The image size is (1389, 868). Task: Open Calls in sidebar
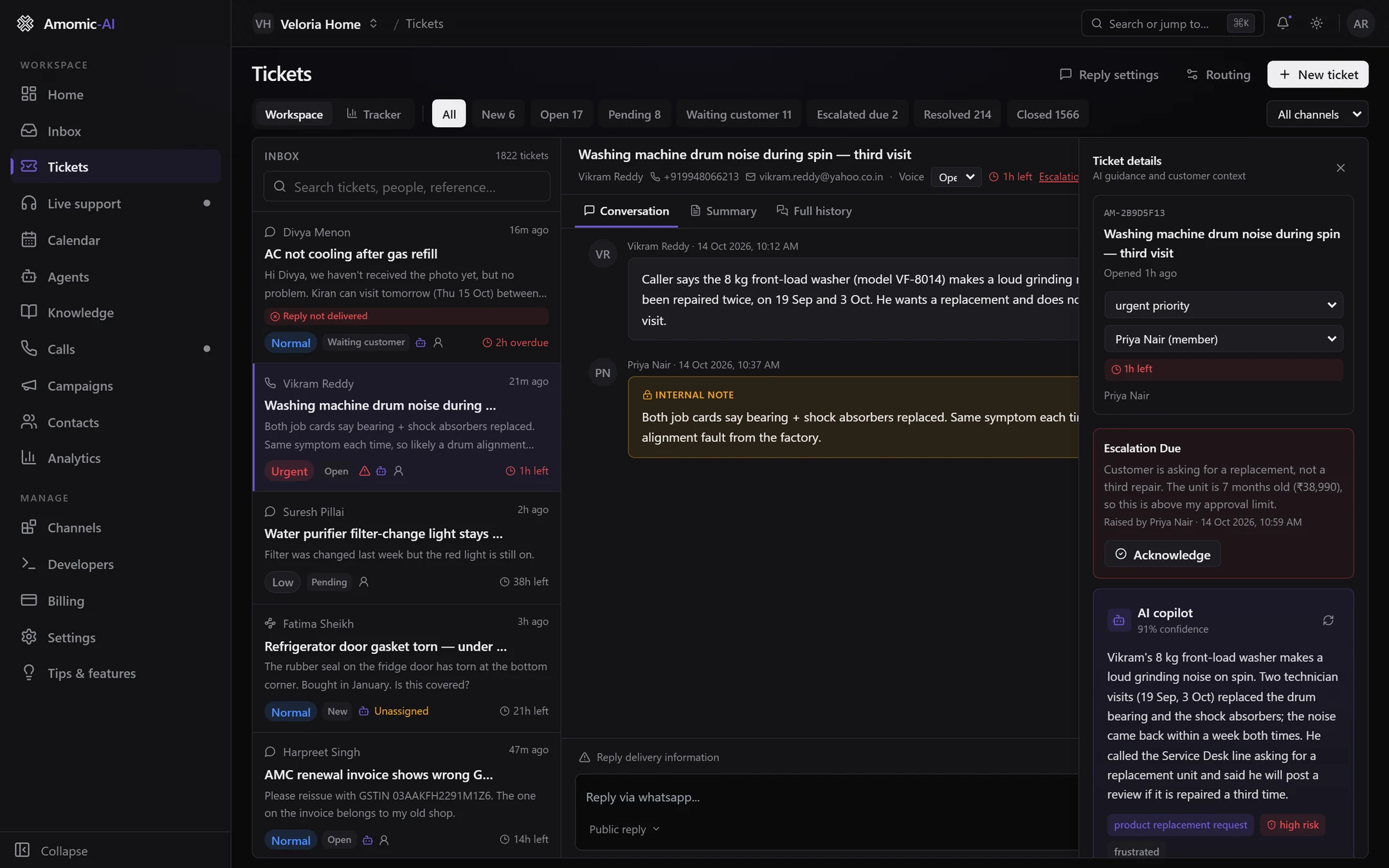(116, 349)
